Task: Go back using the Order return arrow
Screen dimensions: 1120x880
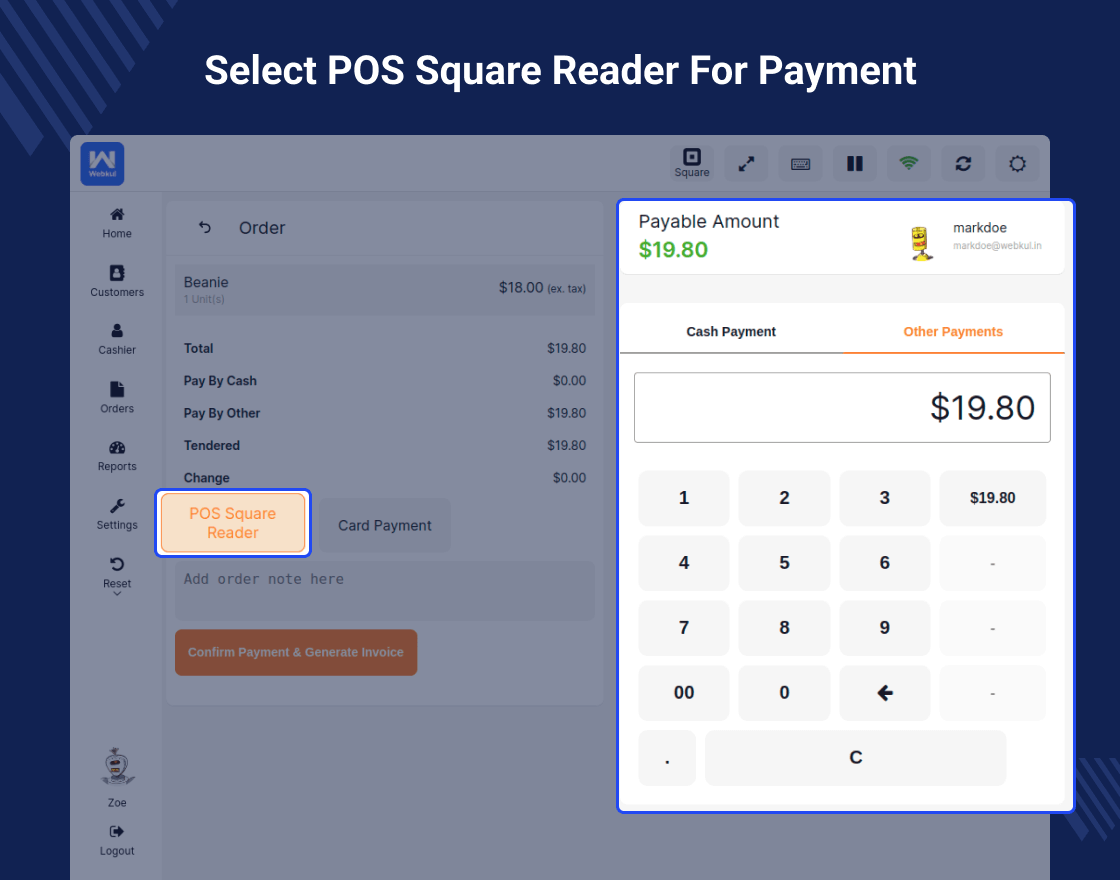Action: coord(204,227)
